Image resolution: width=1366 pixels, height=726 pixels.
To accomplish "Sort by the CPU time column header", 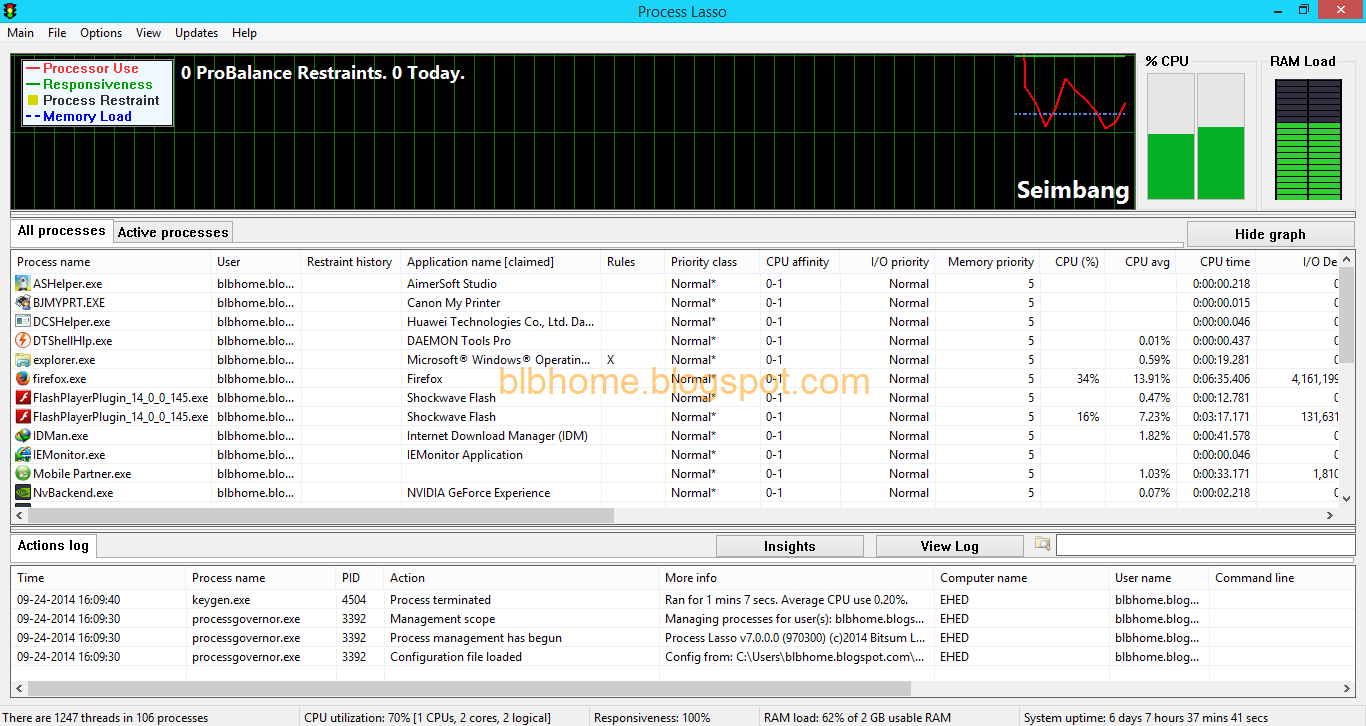I will click(x=1216, y=262).
